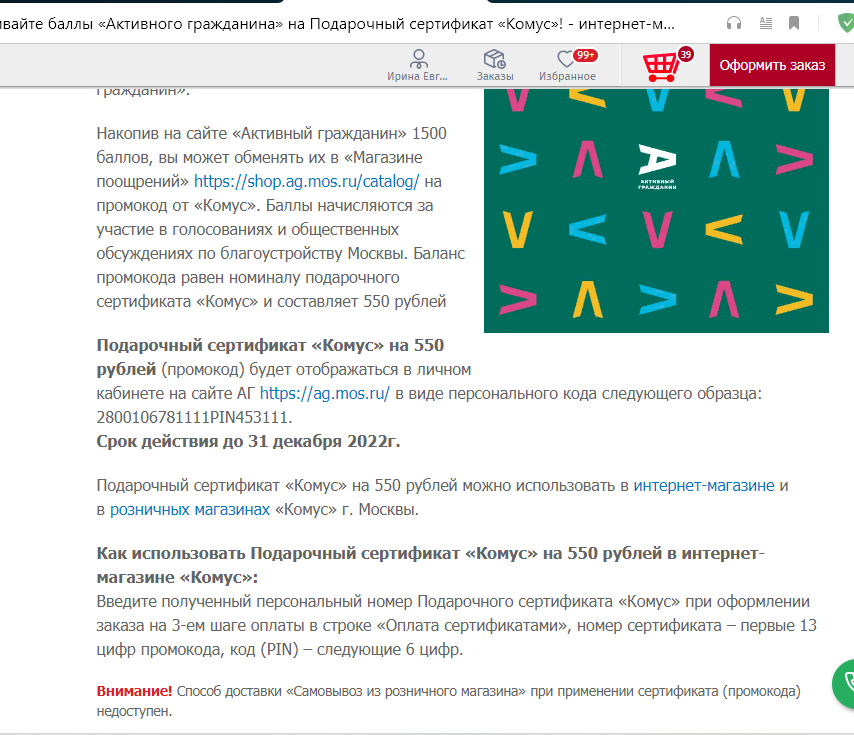Follow the интернет-магазине link
Viewport: 854px width, 735px height.
tap(704, 485)
